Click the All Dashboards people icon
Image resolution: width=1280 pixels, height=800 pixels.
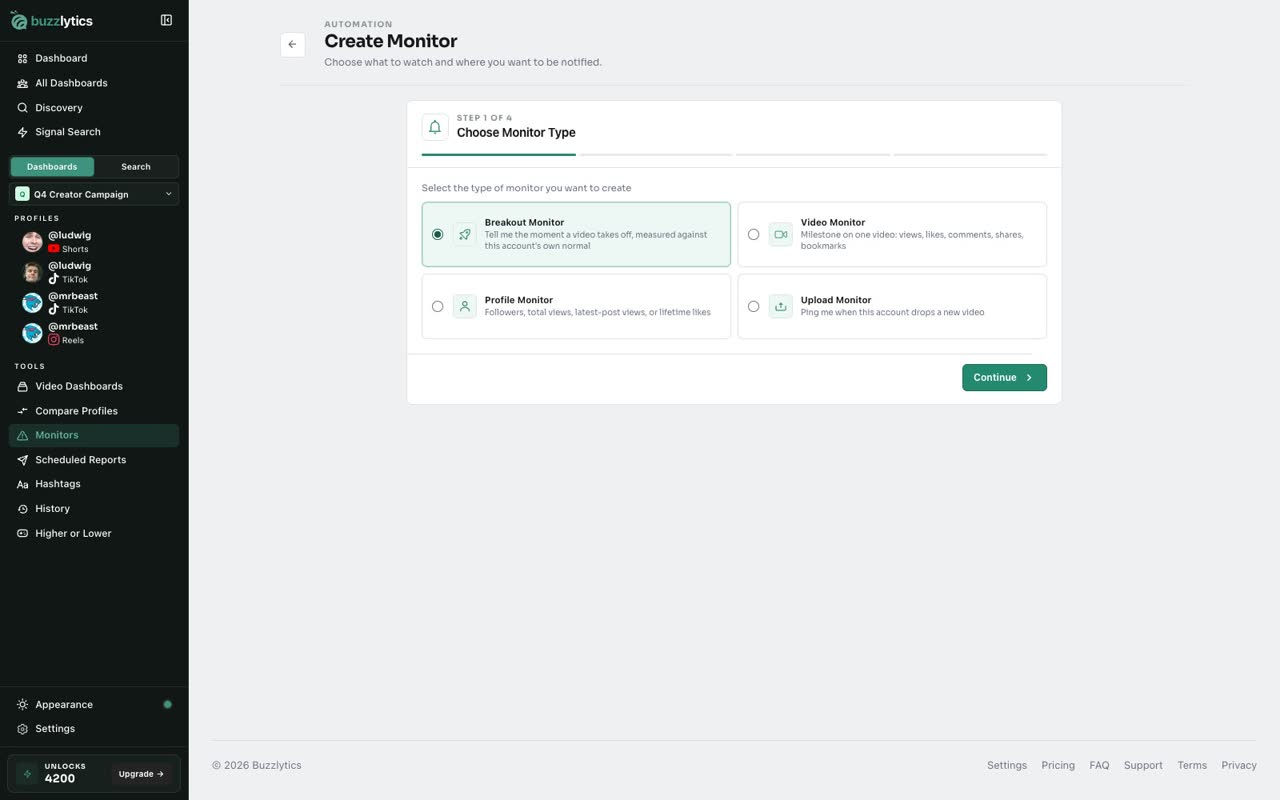tap(23, 83)
